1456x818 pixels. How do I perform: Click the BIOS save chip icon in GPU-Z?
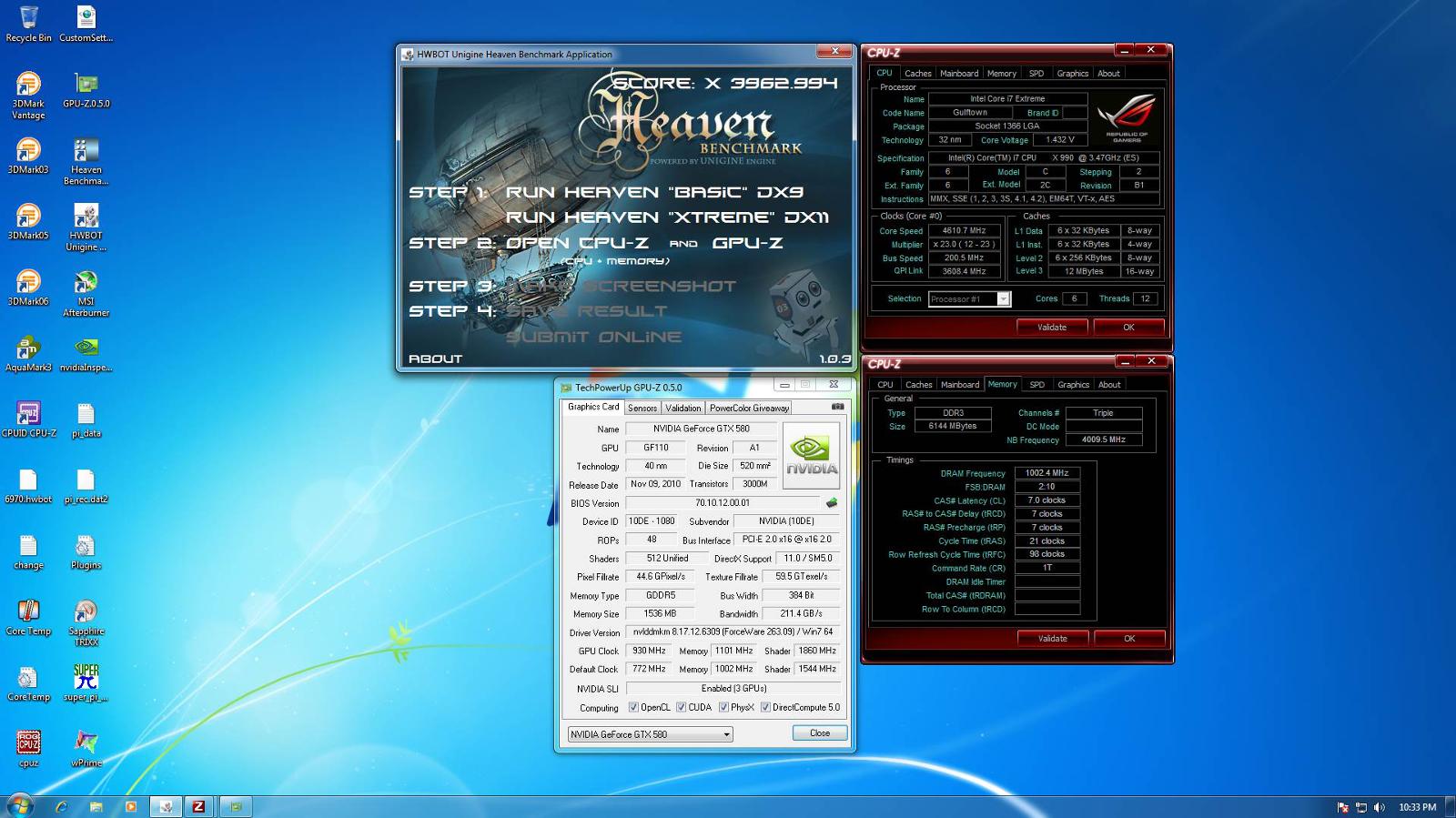(831, 502)
